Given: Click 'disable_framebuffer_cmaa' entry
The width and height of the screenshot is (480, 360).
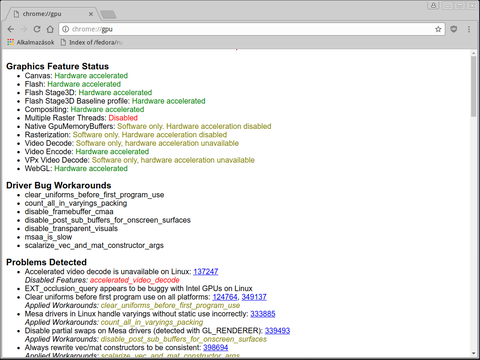Looking at the screenshot, I should coord(69,212).
